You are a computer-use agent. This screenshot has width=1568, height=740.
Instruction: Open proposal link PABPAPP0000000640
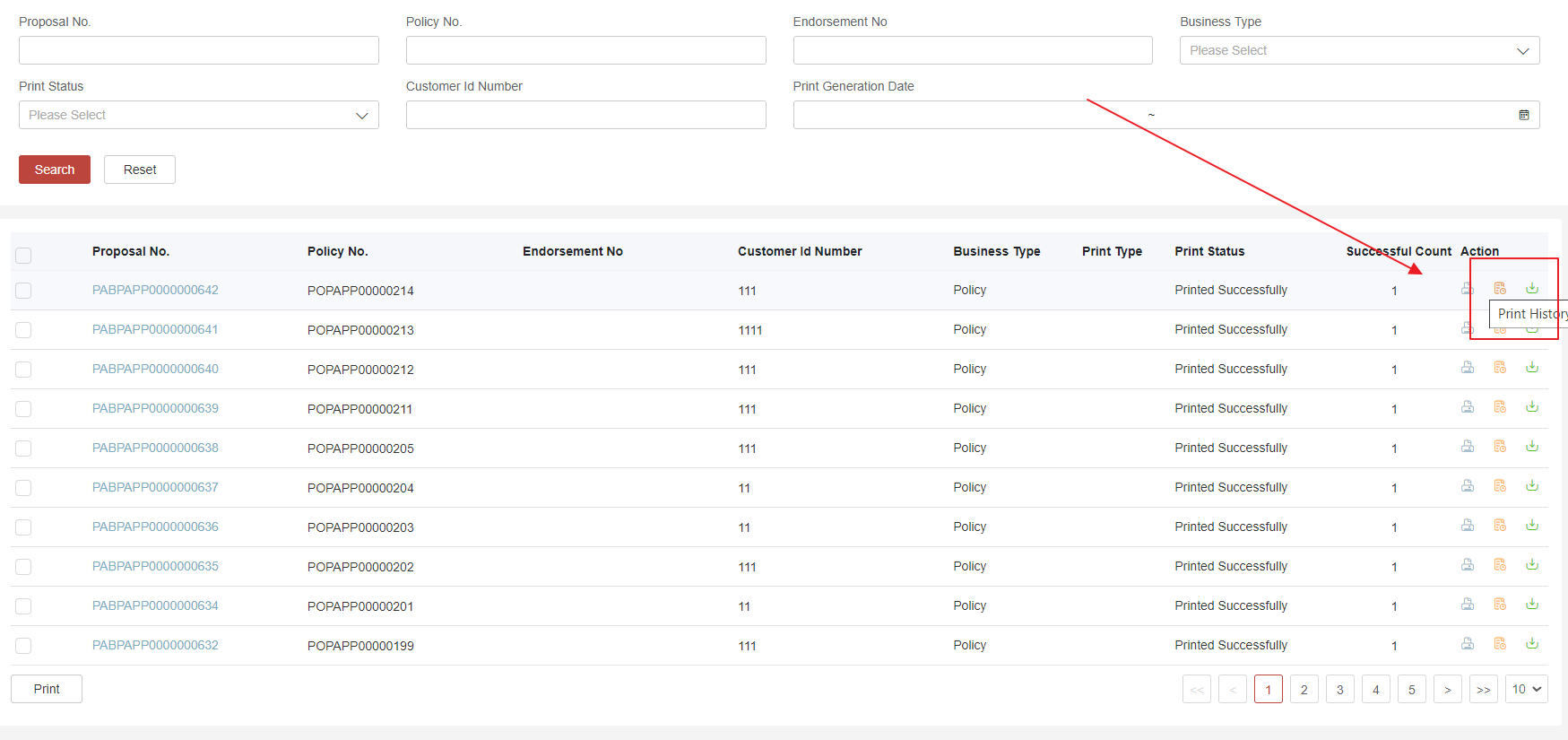tap(155, 369)
